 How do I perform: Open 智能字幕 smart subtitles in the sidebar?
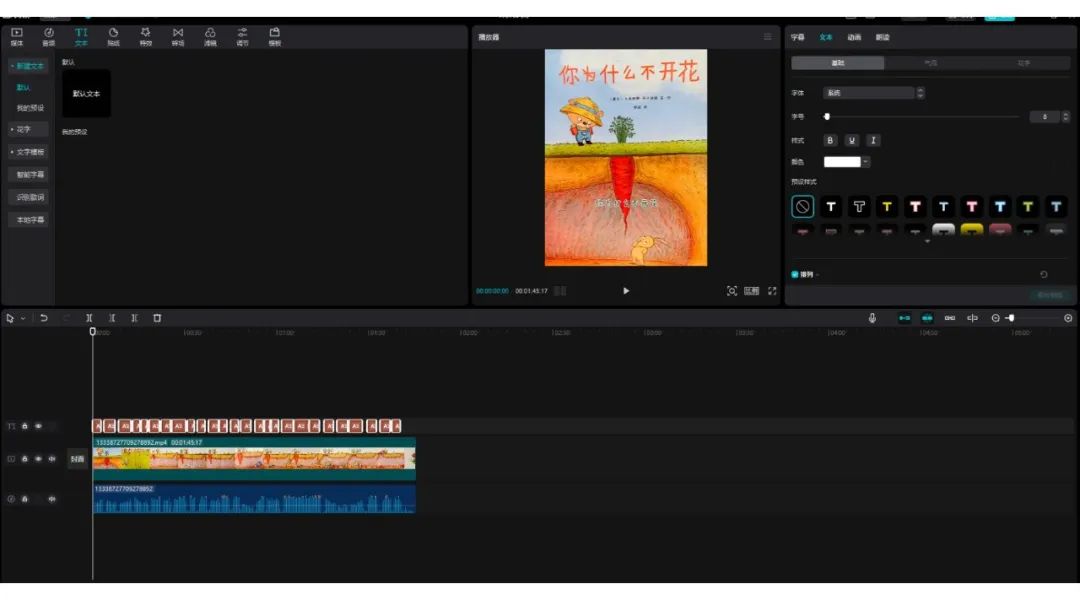click(28, 175)
